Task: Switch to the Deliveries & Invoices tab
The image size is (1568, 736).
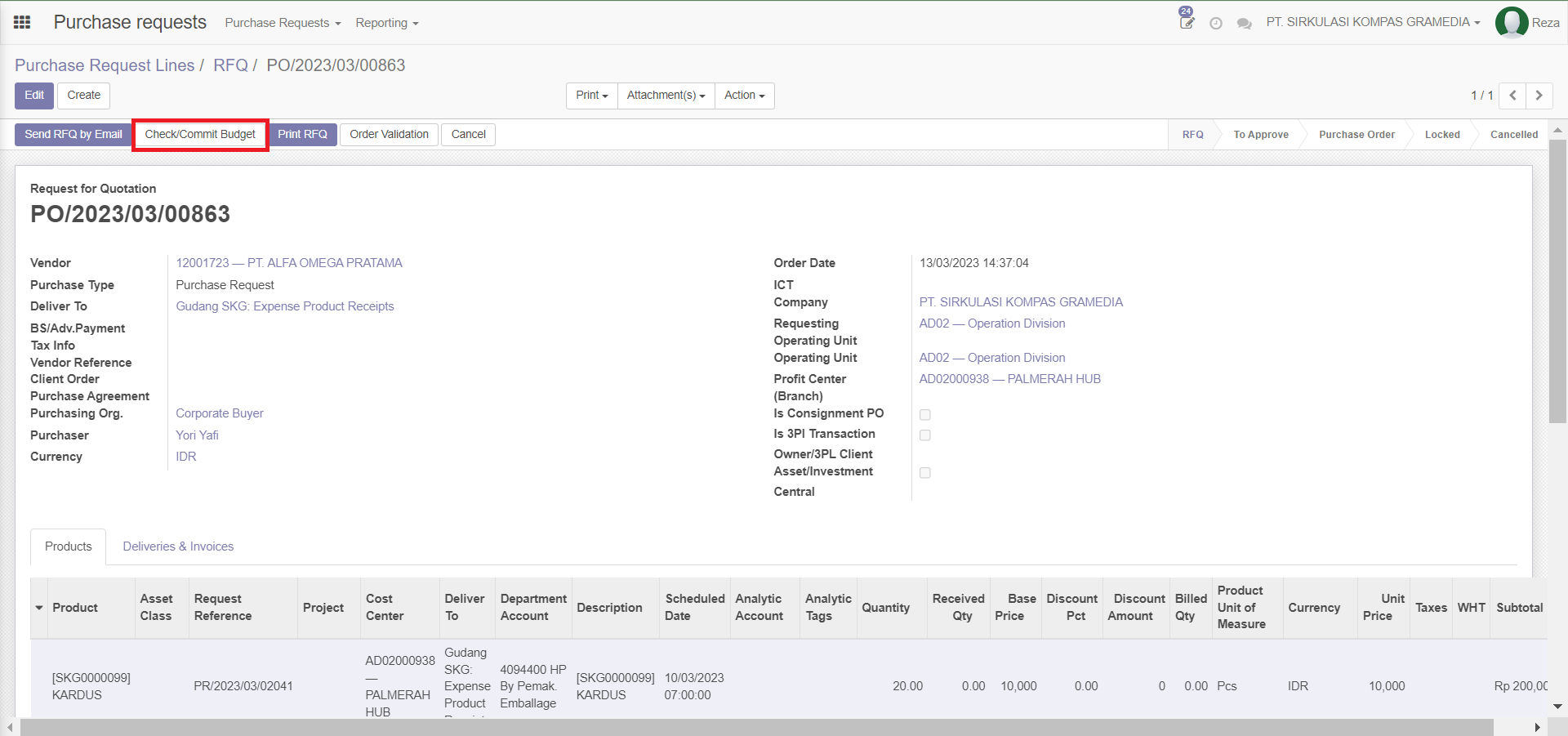Action: pos(178,546)
